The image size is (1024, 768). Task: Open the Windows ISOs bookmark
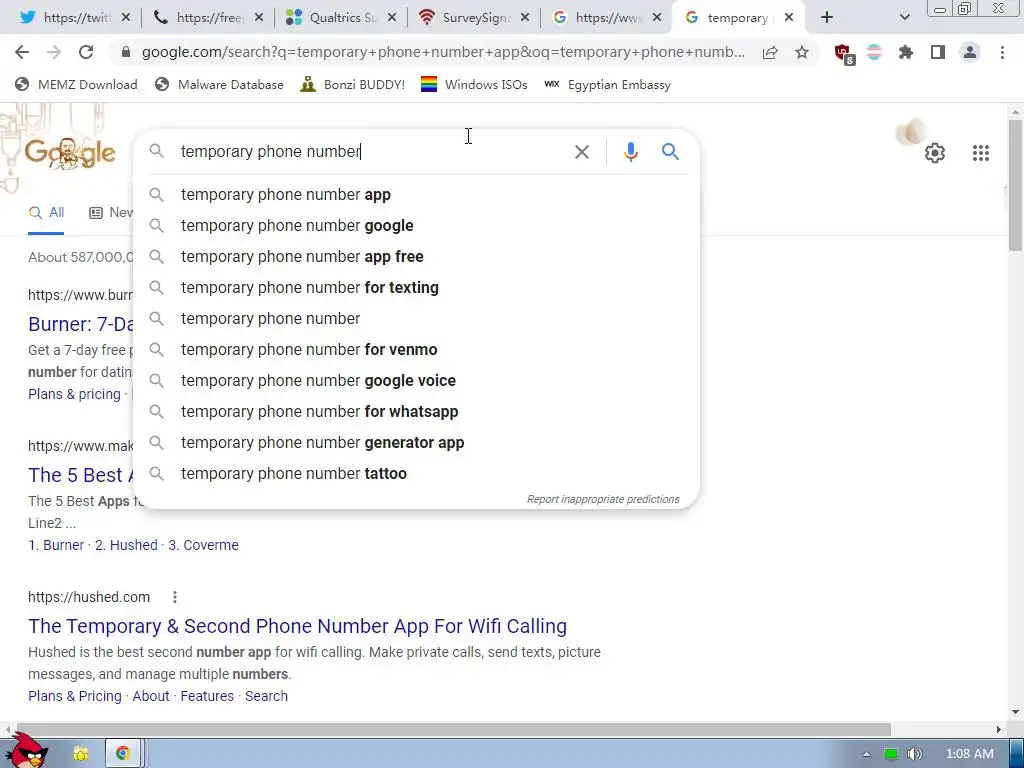point(474,84)
